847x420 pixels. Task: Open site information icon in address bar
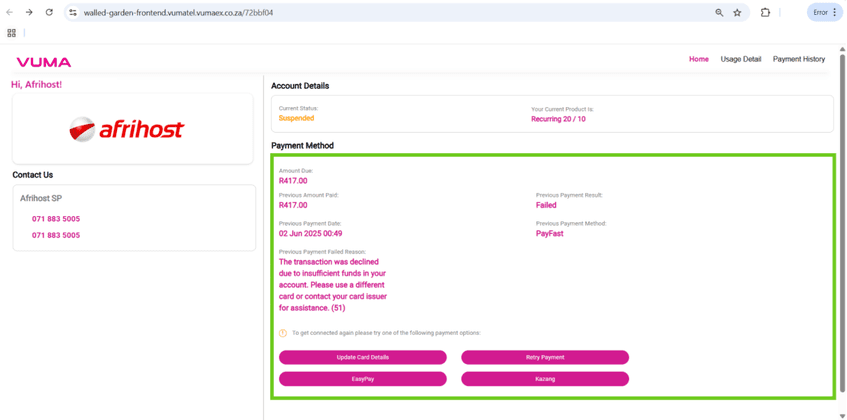72,13
